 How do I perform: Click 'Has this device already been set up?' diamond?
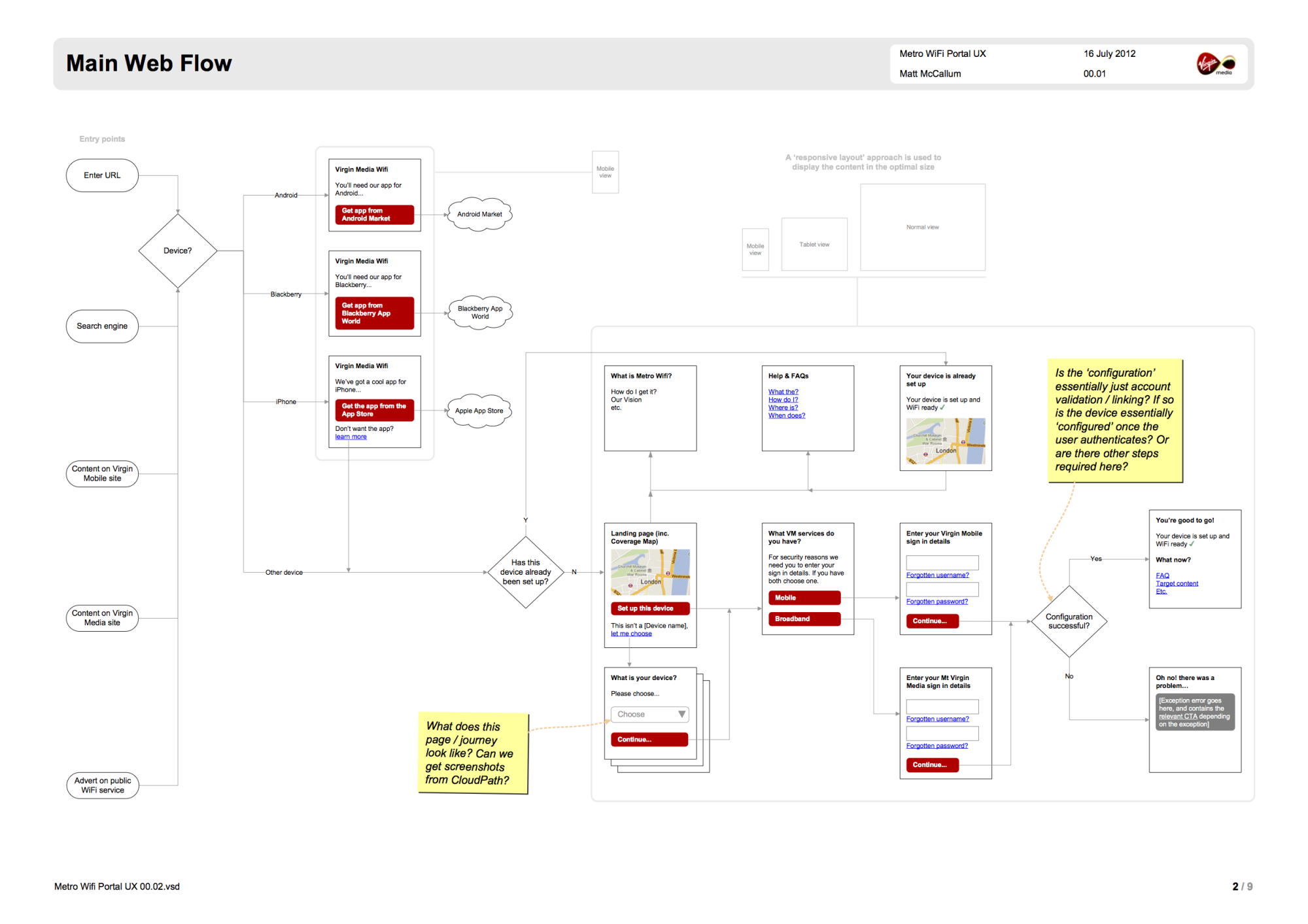tap(525, 572)
